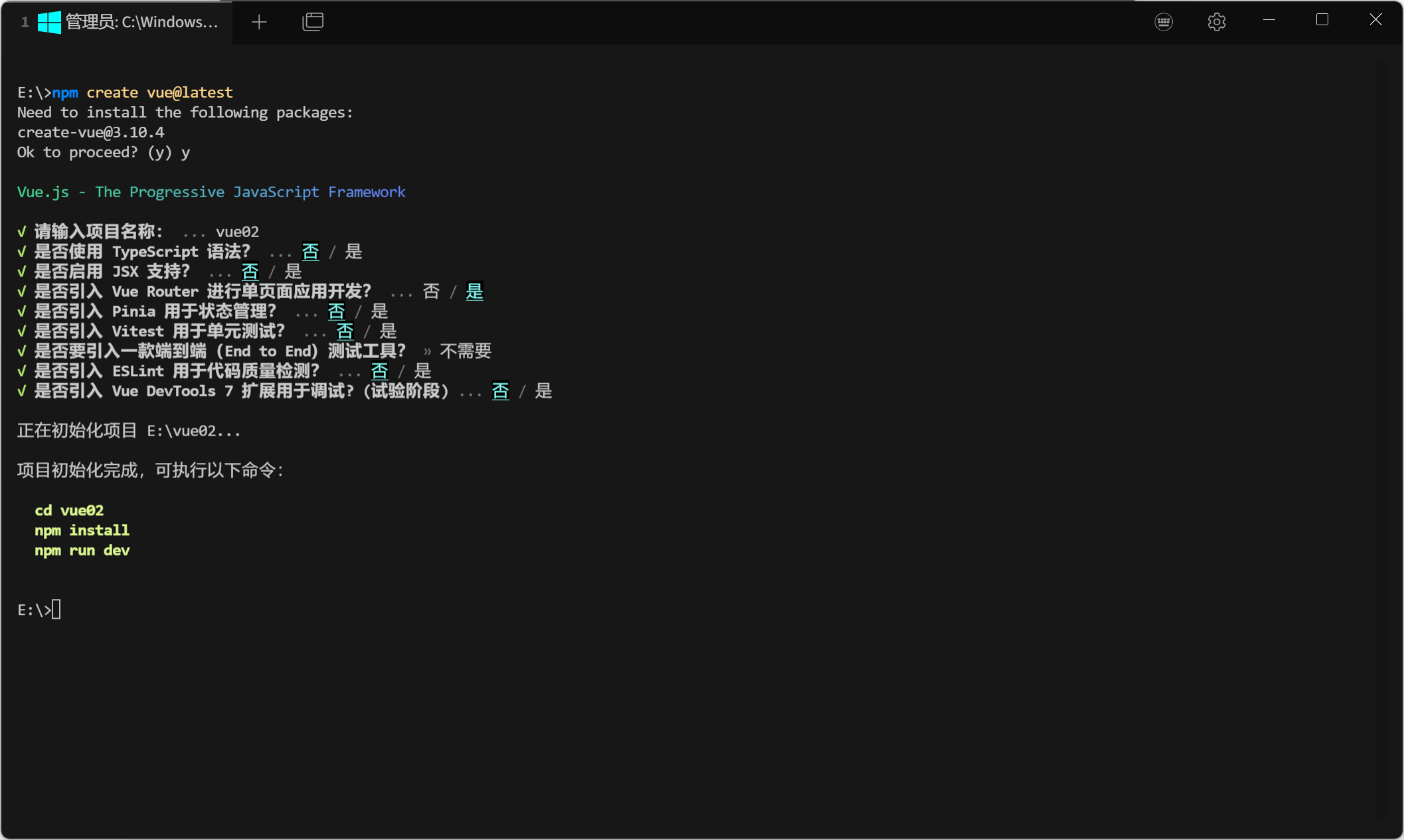Click the 否 option for JSX support

tap(250, 271)
